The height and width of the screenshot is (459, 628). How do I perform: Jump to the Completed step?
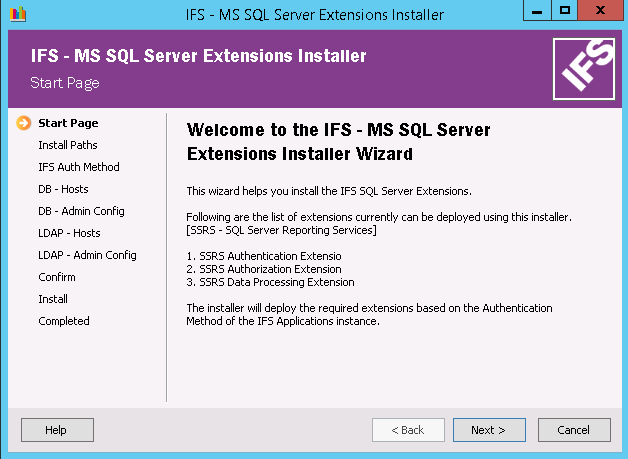(x=64, y=321)
